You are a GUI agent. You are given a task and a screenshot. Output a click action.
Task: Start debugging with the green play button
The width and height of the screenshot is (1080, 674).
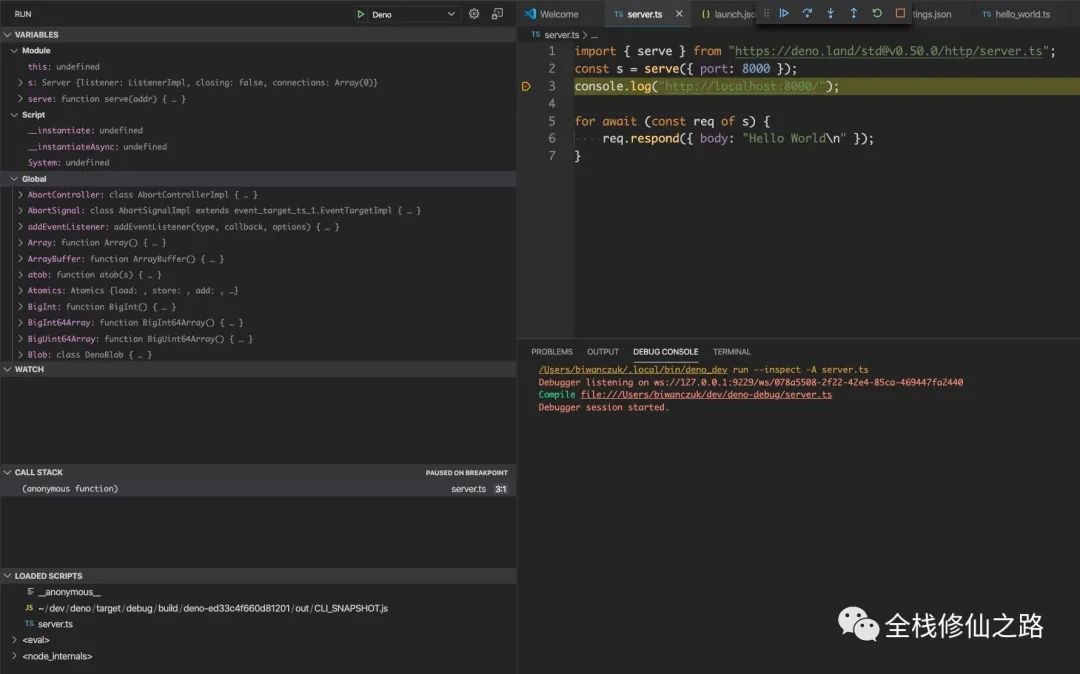coord(360,14)
